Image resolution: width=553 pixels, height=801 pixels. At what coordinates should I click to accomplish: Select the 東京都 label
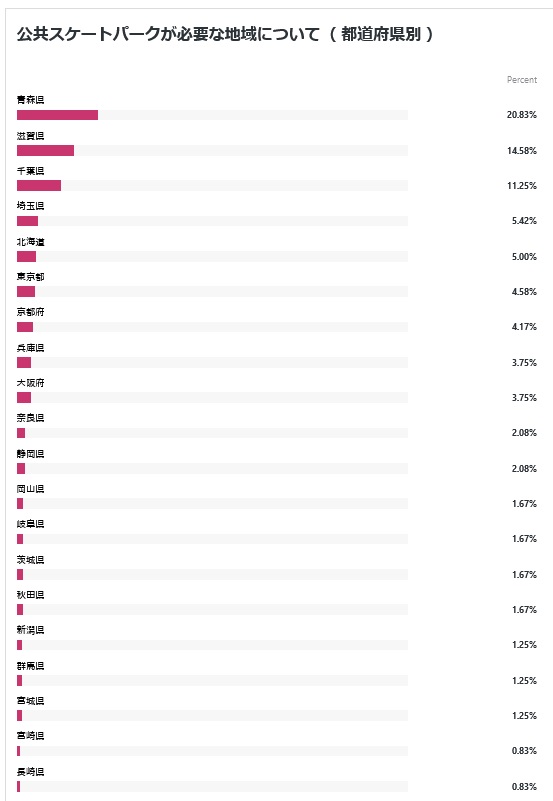click(x=30, y=277)
